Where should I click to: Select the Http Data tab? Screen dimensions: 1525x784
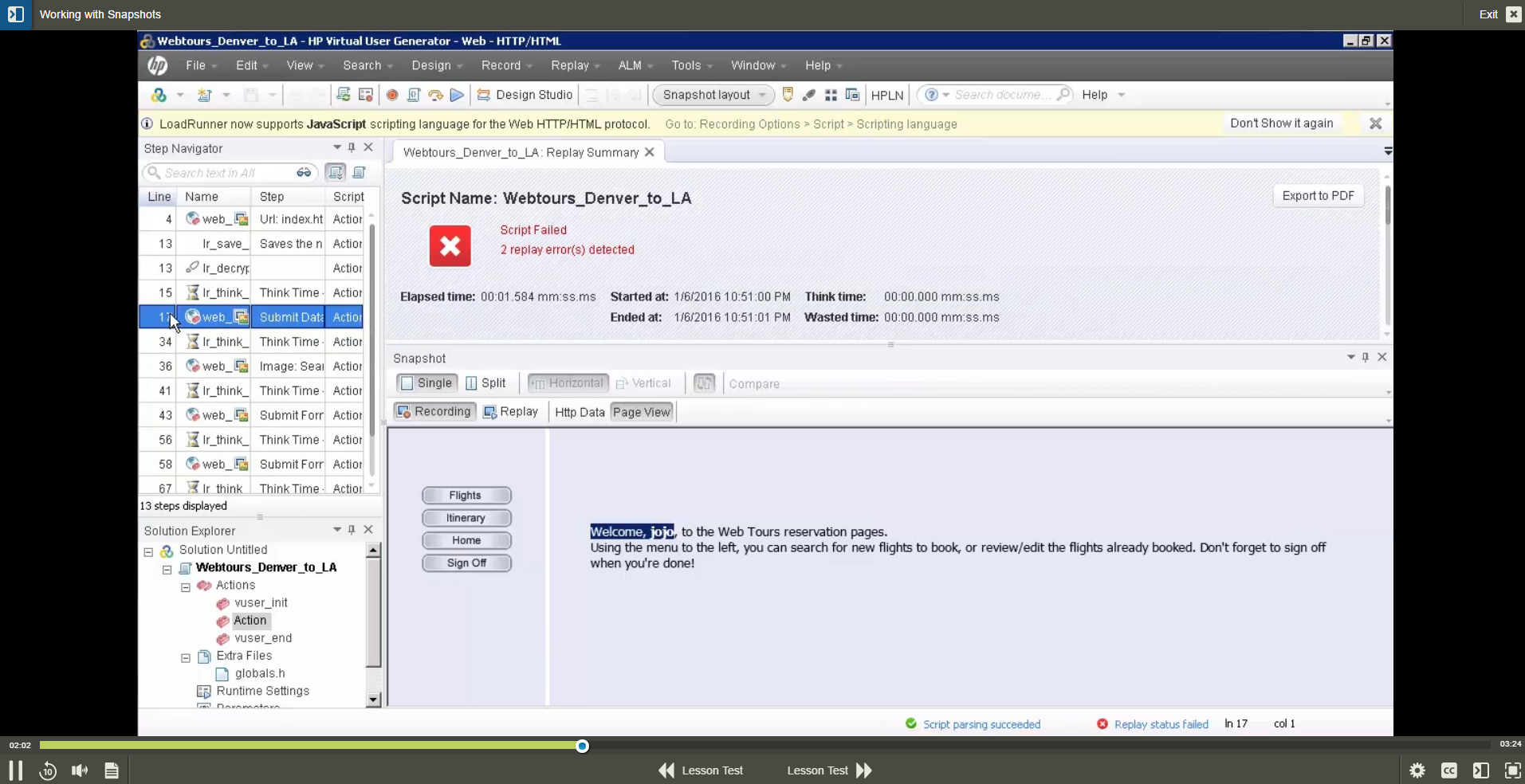click(580, 412)
